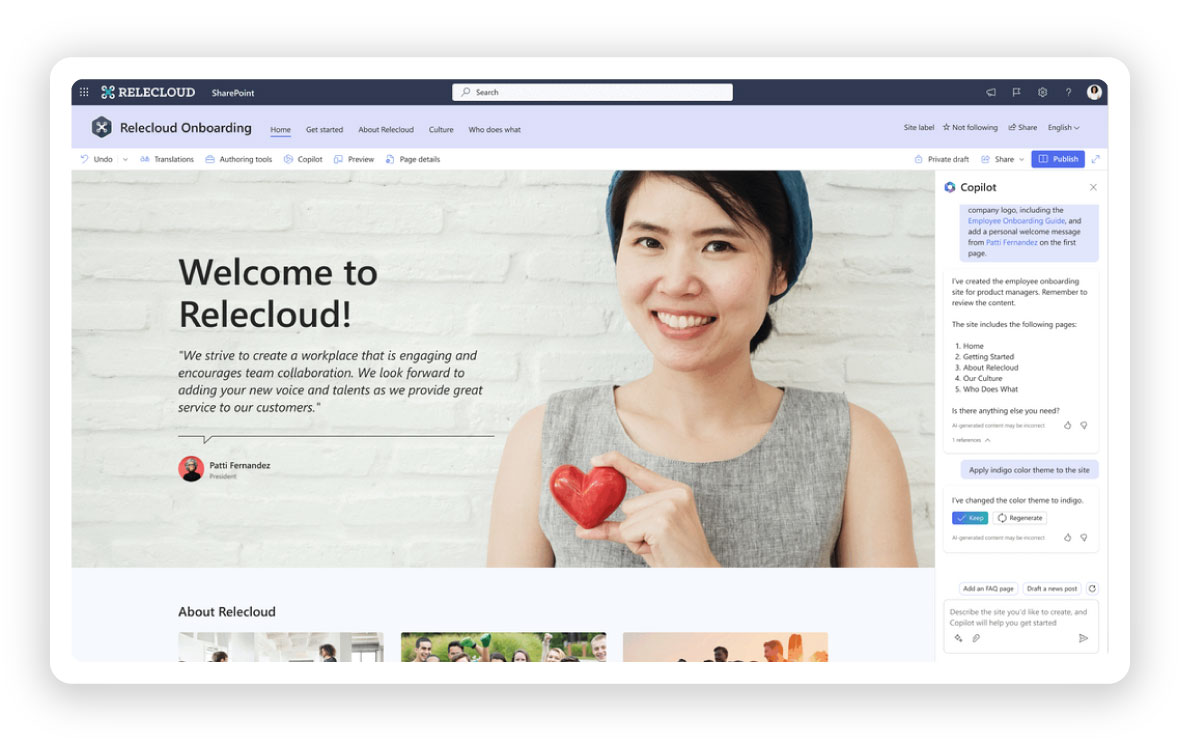Open the third About Relecloud orange thumbnail
This screenshot has height=740, width=1180.
(725, 647)
